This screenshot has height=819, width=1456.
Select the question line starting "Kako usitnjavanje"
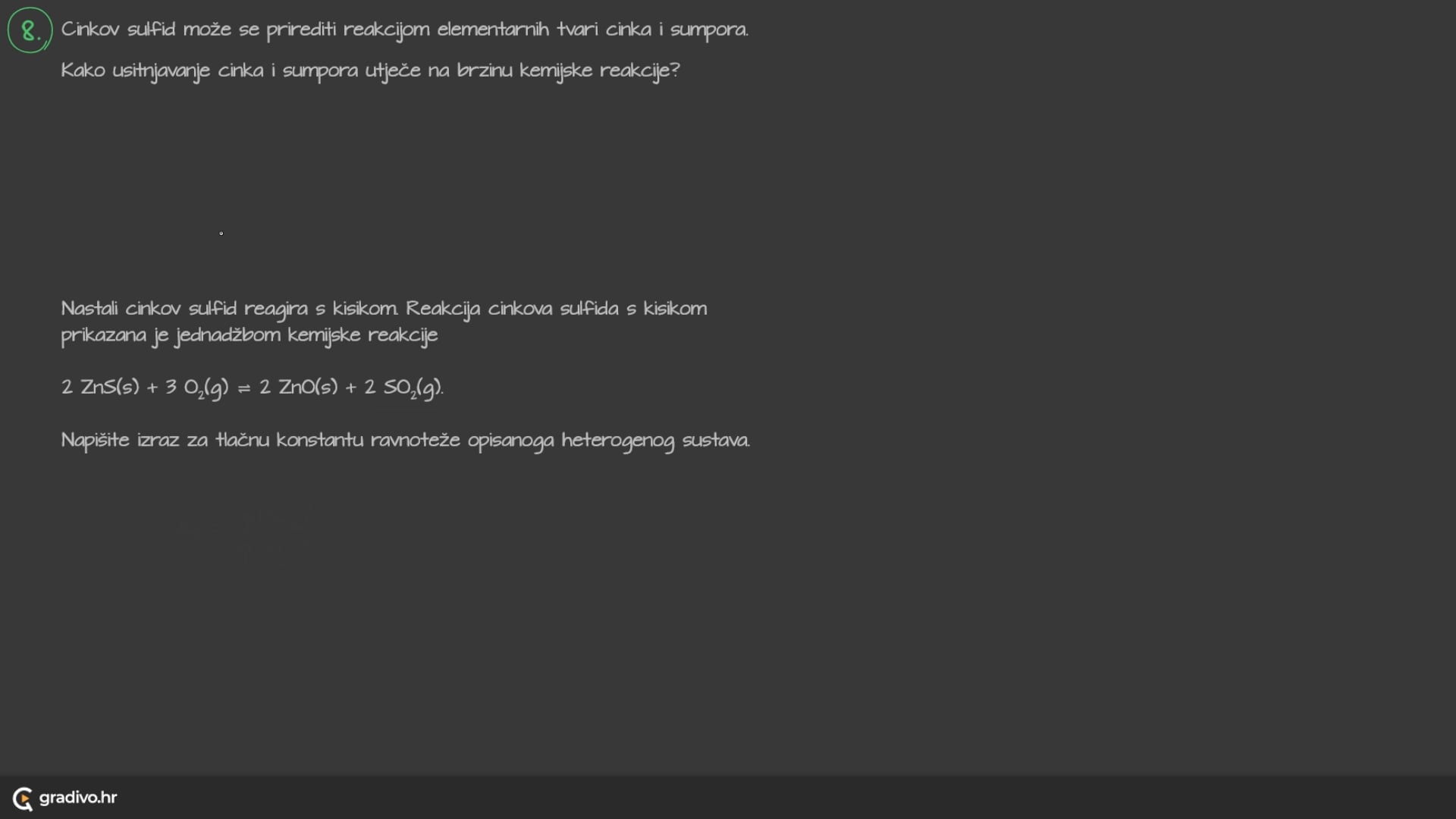[x=370, y=71]
